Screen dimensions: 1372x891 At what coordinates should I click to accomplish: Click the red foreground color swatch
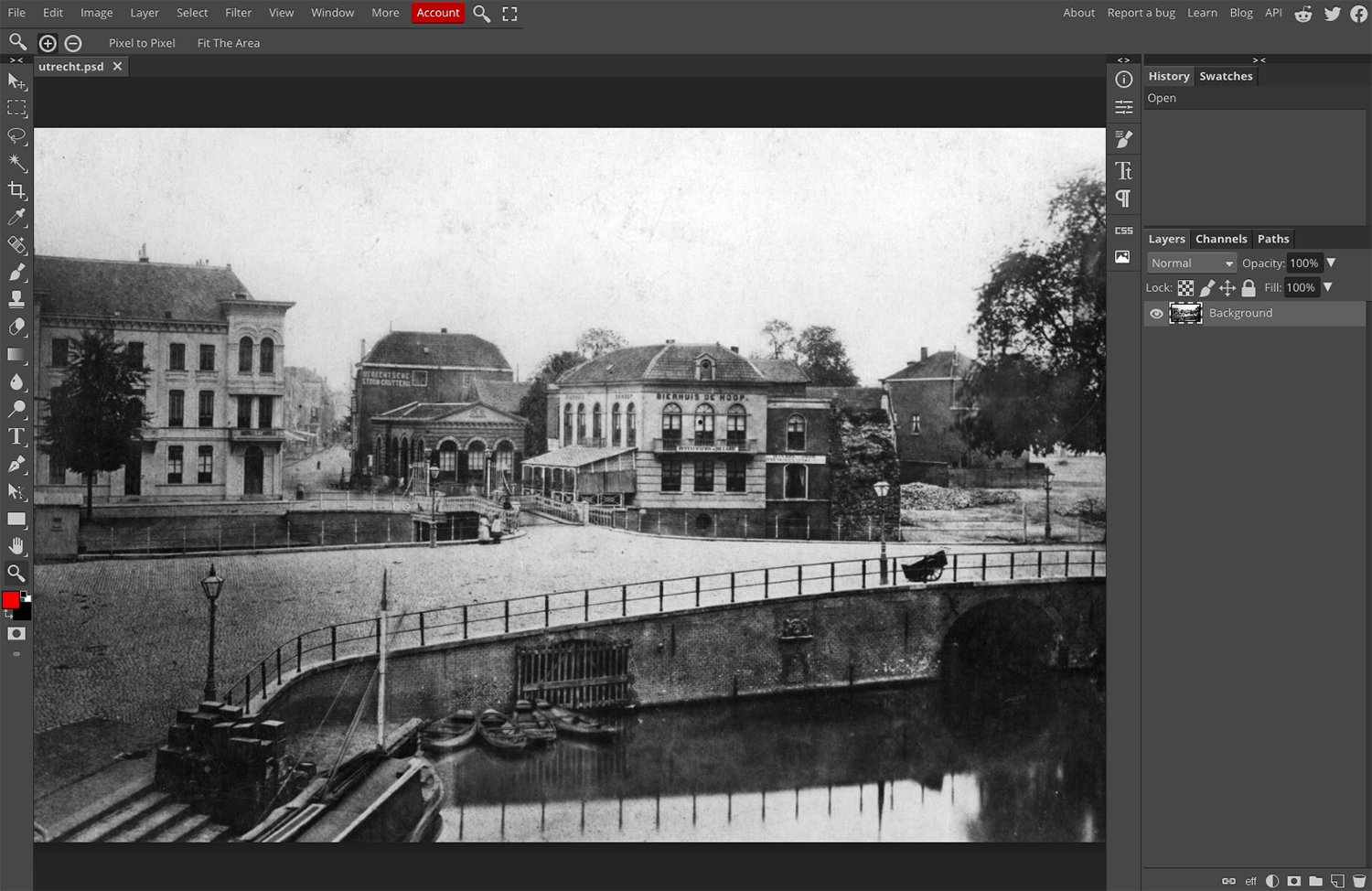pos(10,600)
